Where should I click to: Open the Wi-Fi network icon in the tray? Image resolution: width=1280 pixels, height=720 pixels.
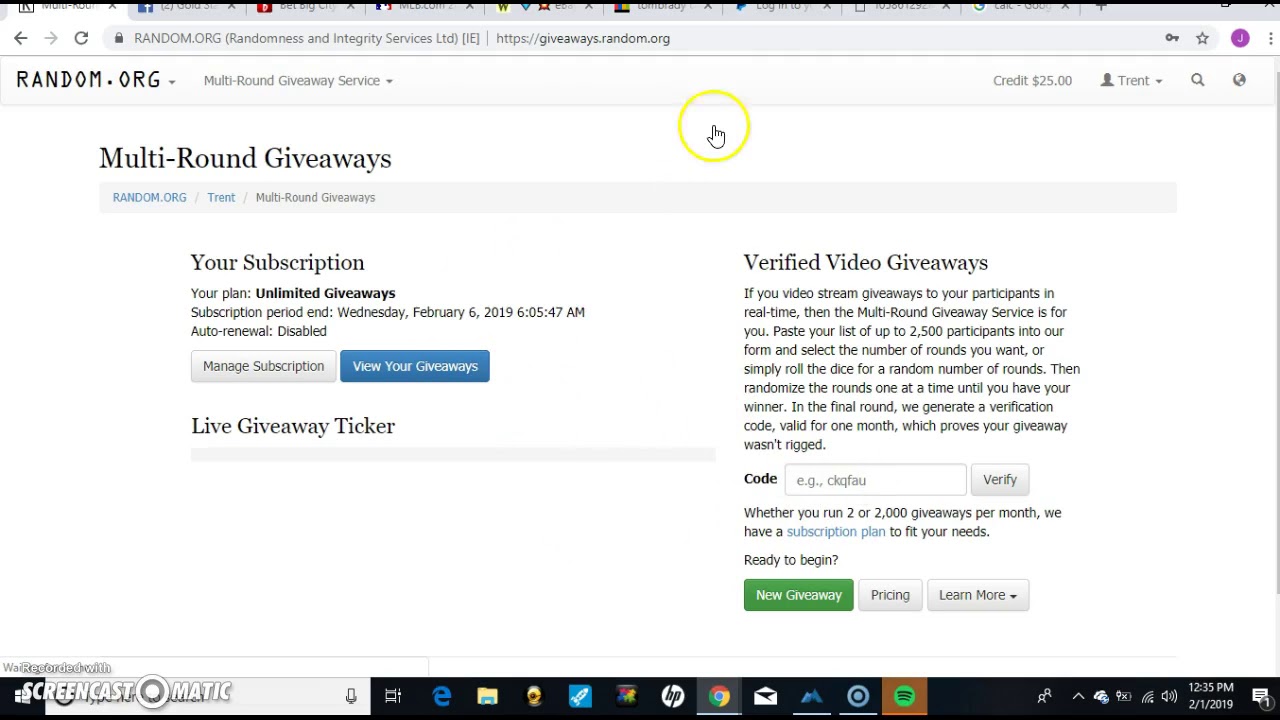tap(1147, 696)
